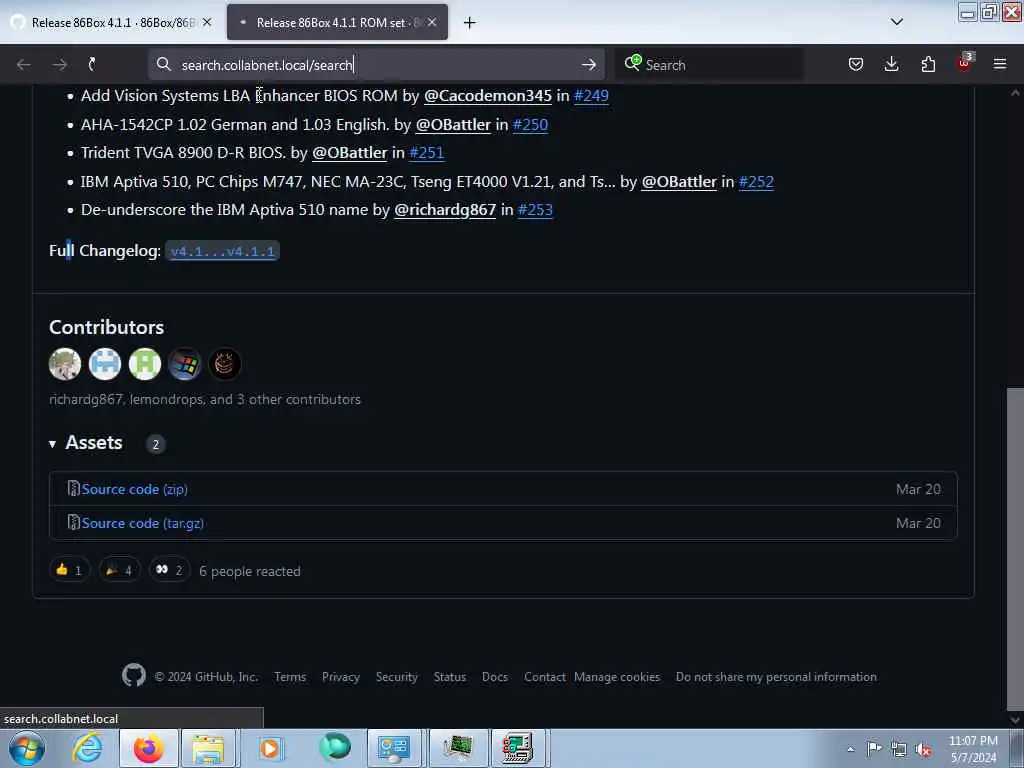
Task: Click Firefox taskbar icon
Action: tap(149, 748)
